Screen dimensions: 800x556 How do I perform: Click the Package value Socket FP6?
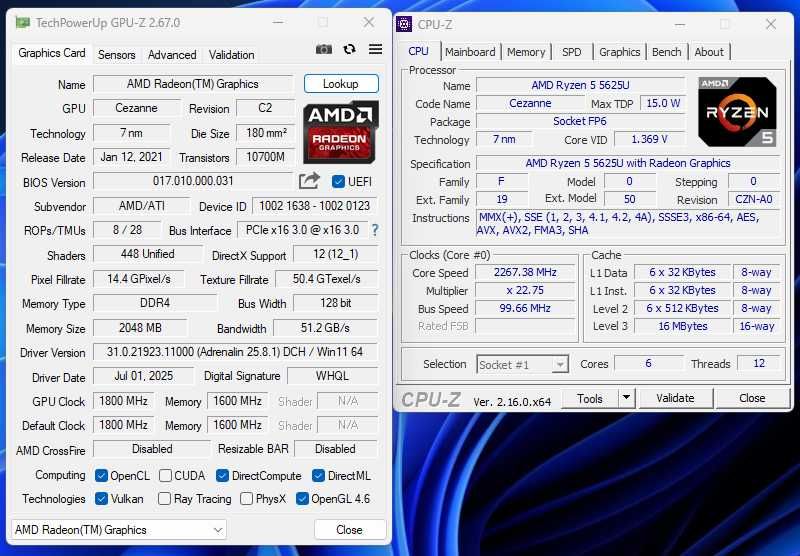click(x=580, y=121)
